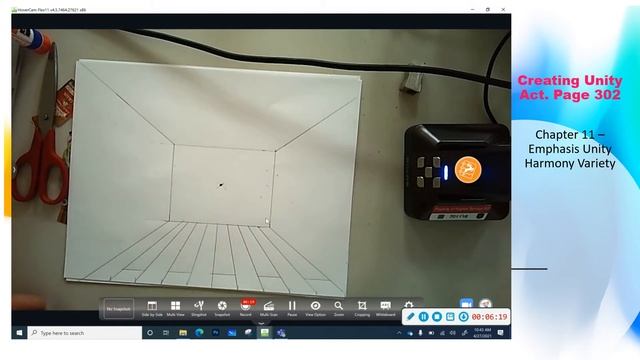
Task: Open Task View on the taskbar
Action: 166,333
